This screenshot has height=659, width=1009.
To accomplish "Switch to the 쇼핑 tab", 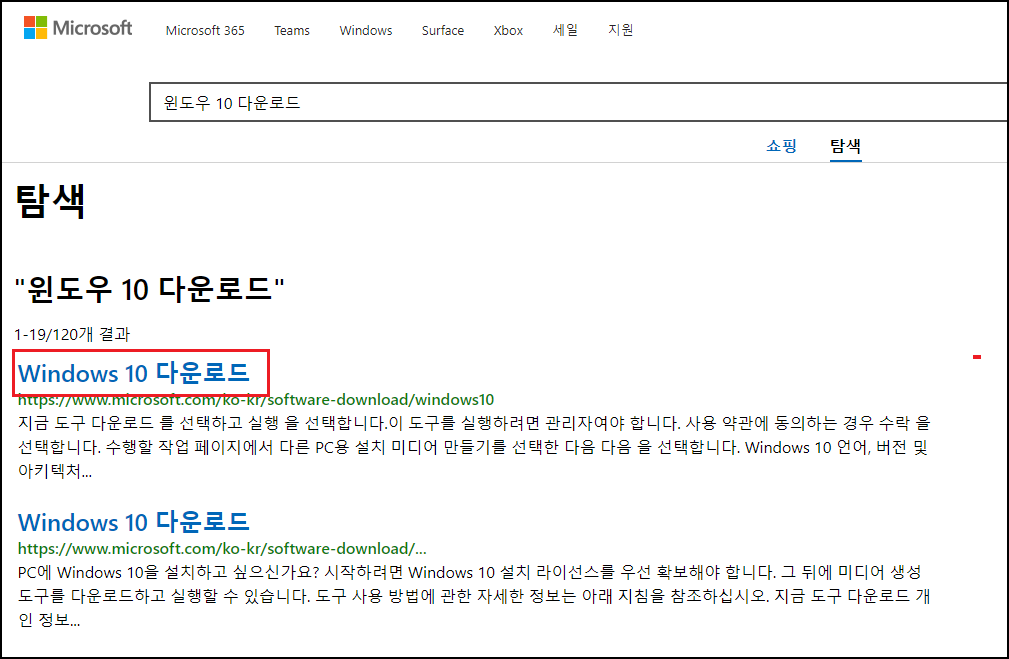I will tap(781, 146).
